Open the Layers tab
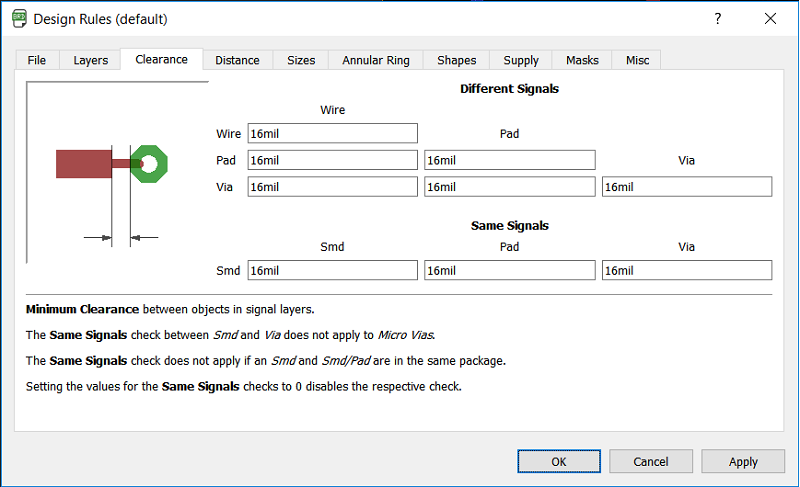The height and width of the screenshot is (487, 800). 91,60
